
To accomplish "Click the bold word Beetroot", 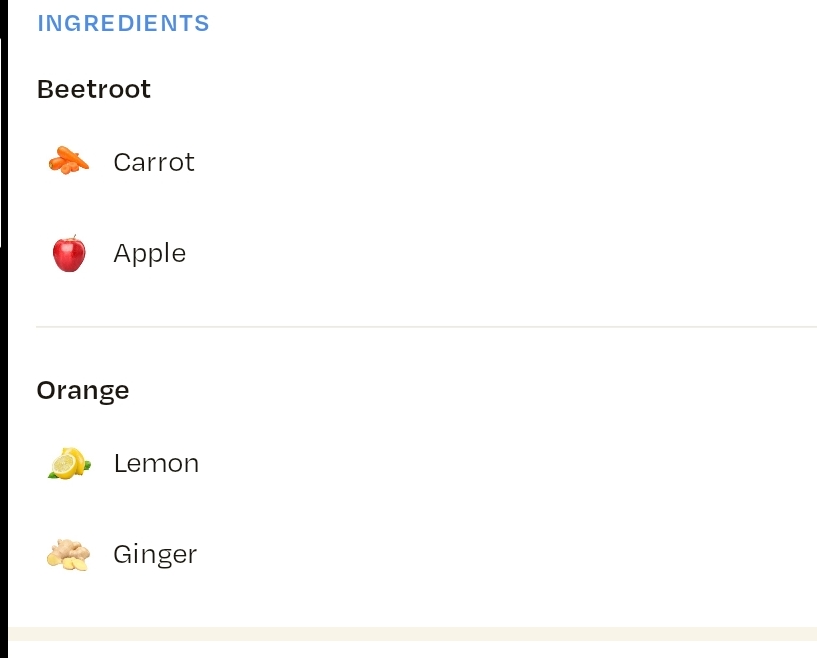I will (x=94, y=89).
